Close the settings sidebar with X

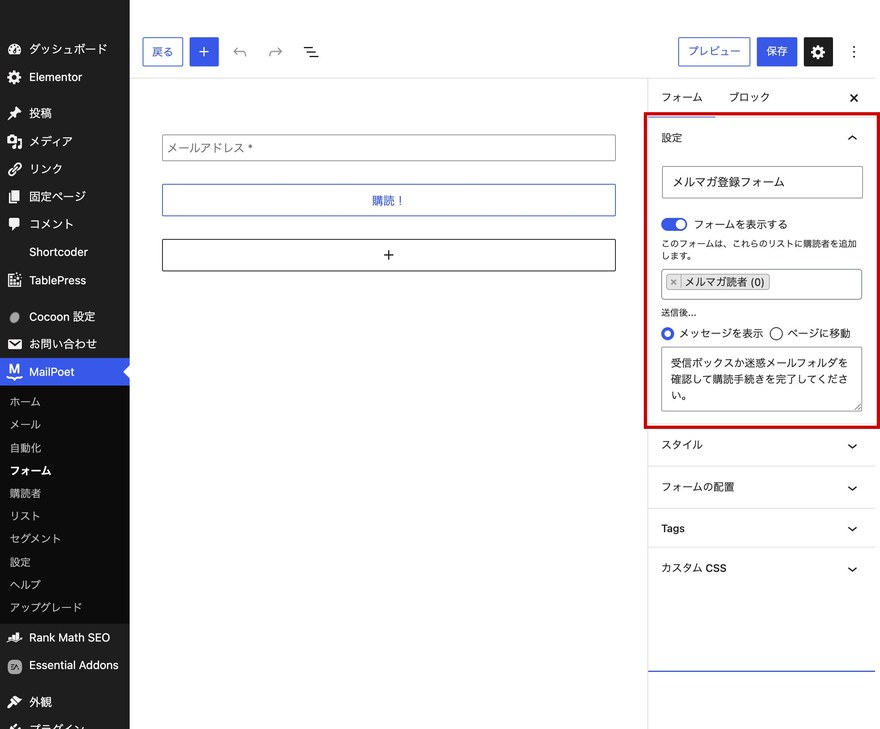tap(854, 98)
